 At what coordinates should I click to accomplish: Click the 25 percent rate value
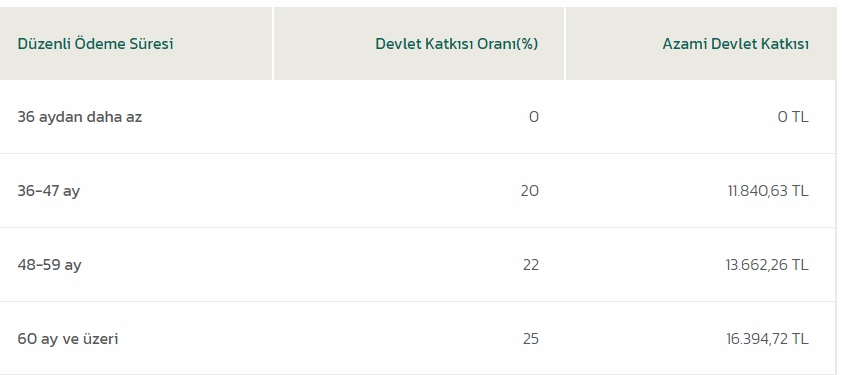click(530, 339)
